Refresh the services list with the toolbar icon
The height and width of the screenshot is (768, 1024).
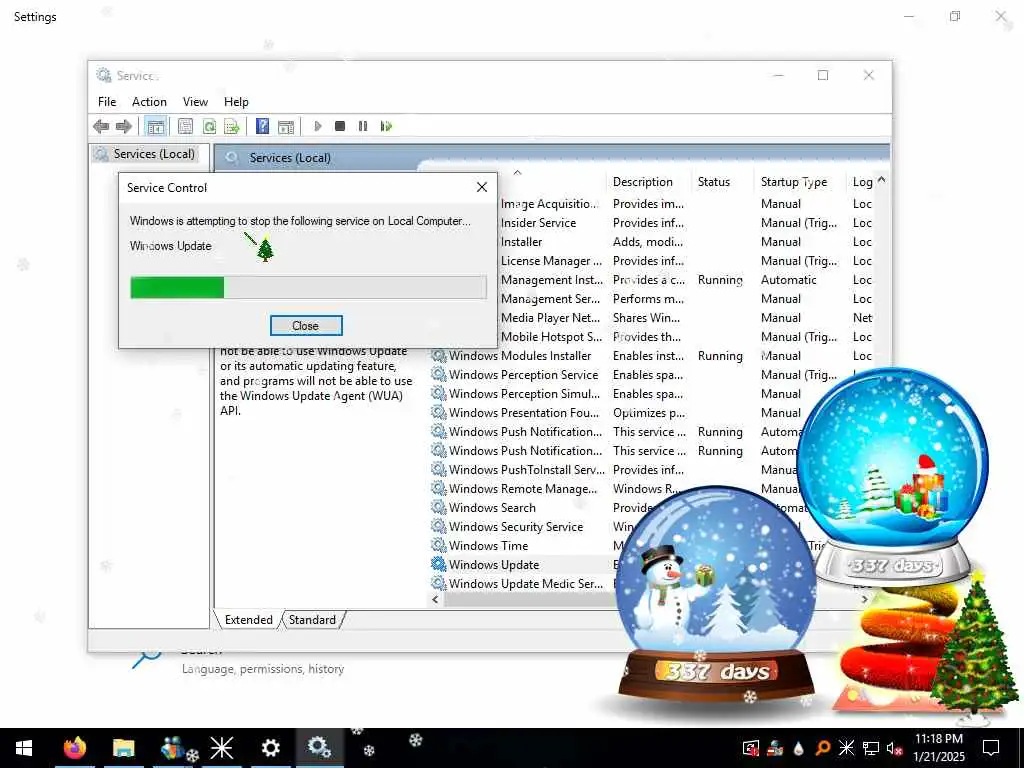209,126
